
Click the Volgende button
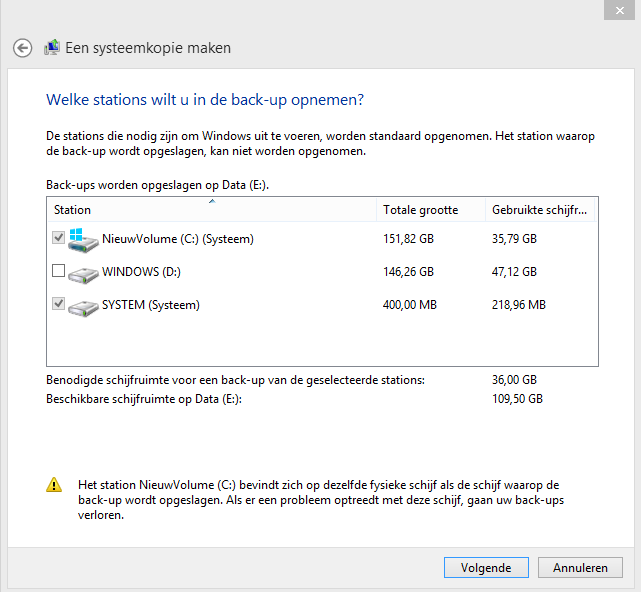[486, 567]
